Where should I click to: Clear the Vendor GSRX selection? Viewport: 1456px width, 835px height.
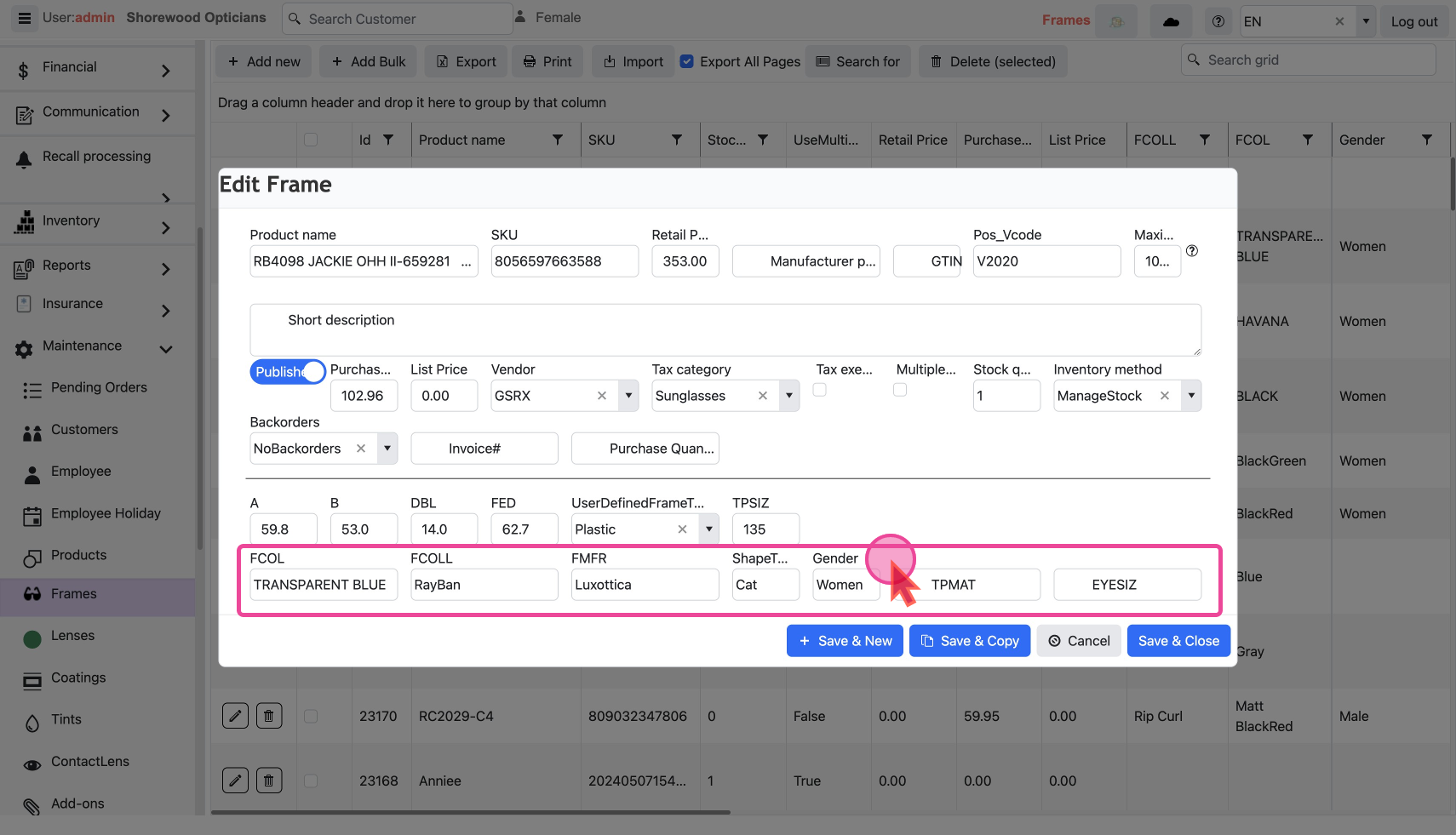[602, 396]
